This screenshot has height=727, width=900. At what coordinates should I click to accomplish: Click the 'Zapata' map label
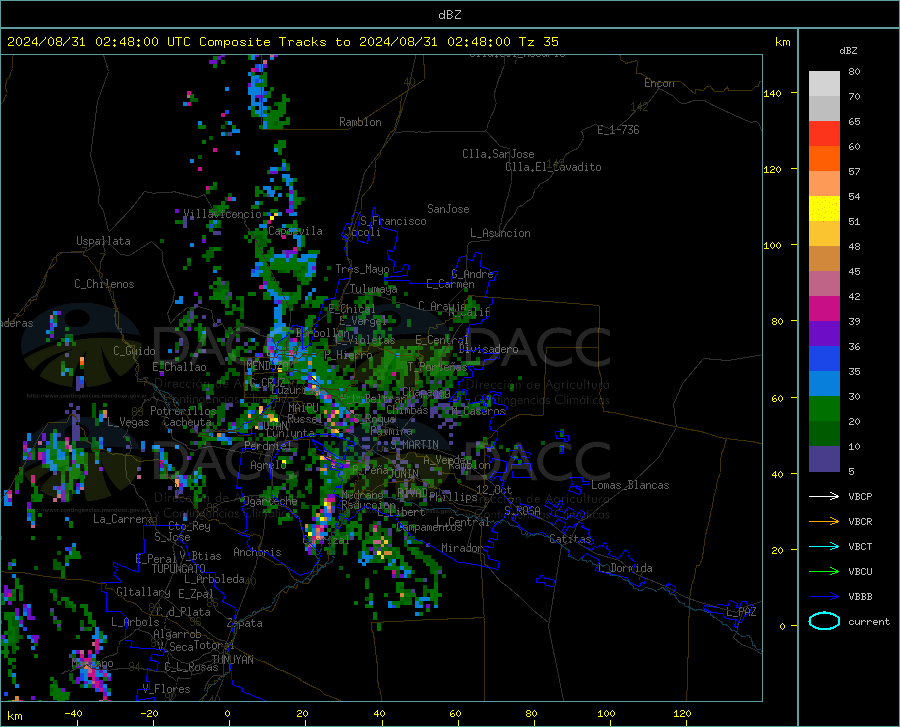click(x=245, y=623)
